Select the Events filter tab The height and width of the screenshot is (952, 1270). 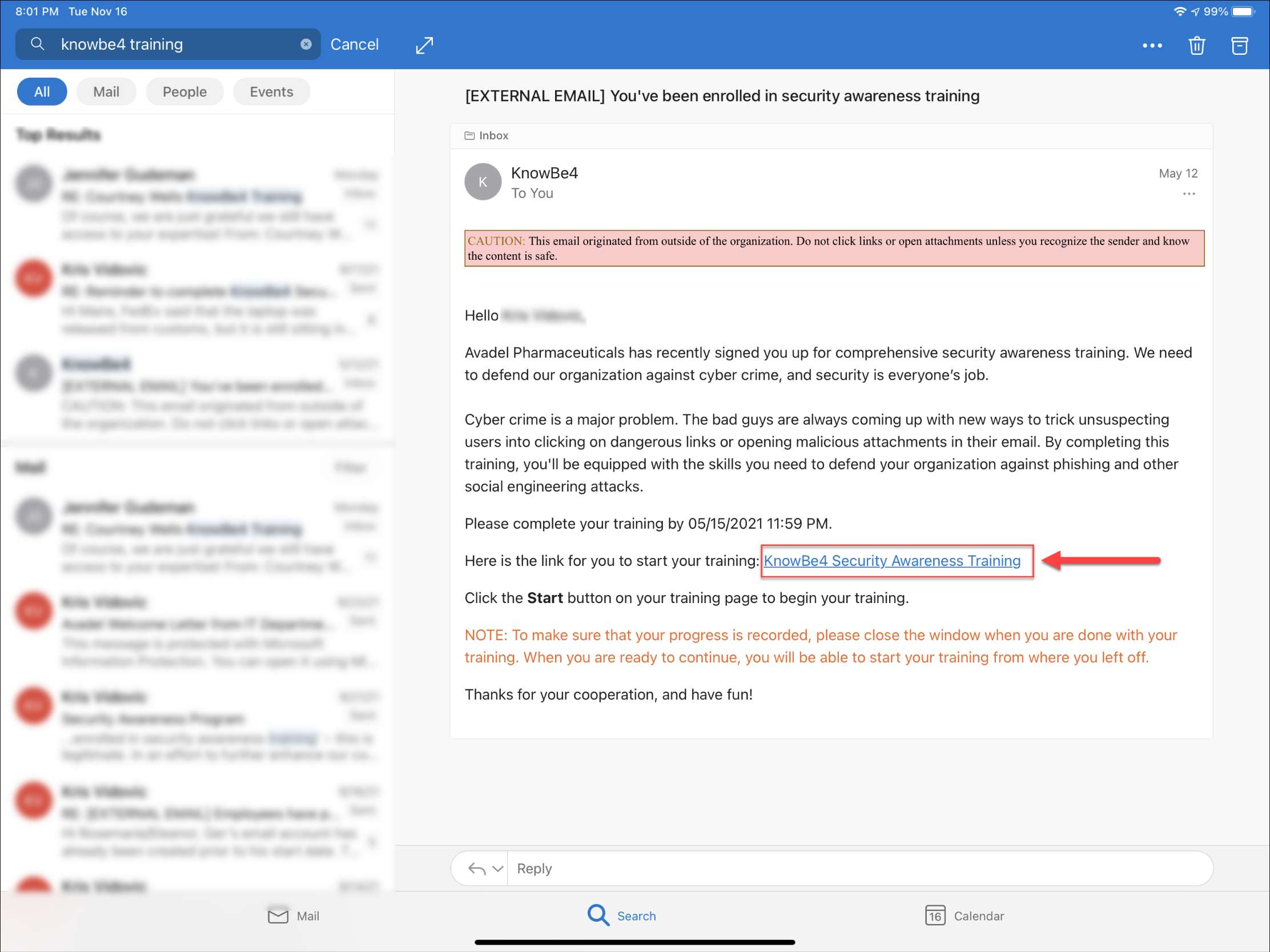pyautogui.click(x=271, y=92)
